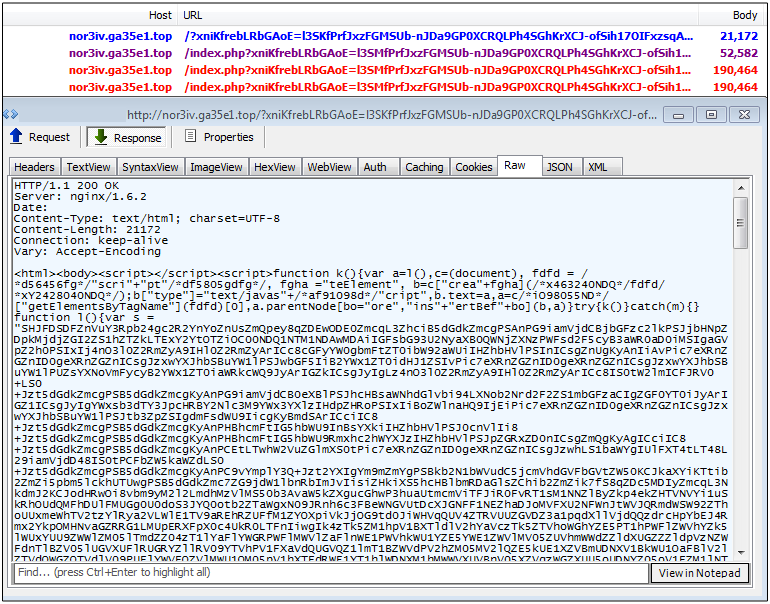Click the navigation arrows icon left of URL
770x604 pixels.
[10, 114]
